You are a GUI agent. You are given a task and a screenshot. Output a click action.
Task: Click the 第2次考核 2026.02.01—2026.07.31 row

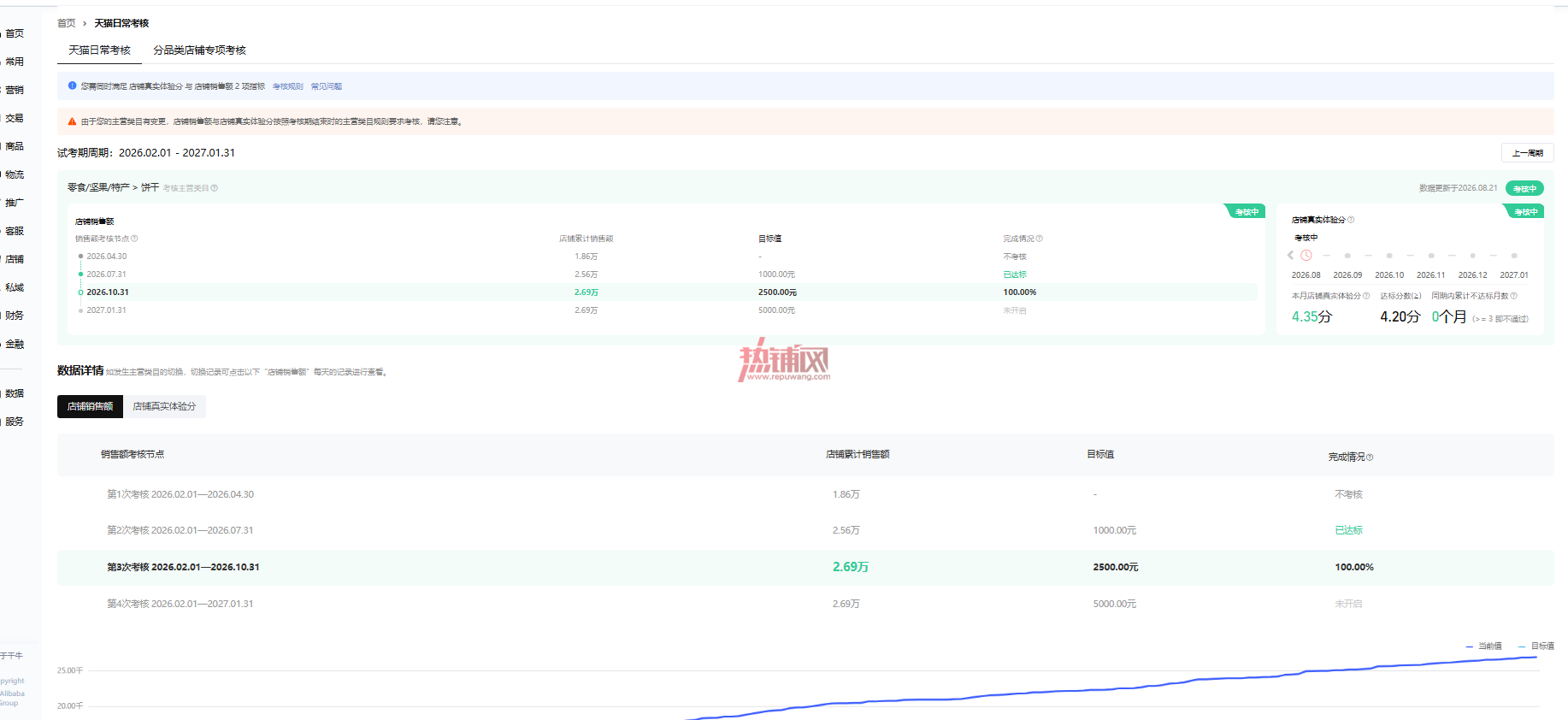(805, 530)
